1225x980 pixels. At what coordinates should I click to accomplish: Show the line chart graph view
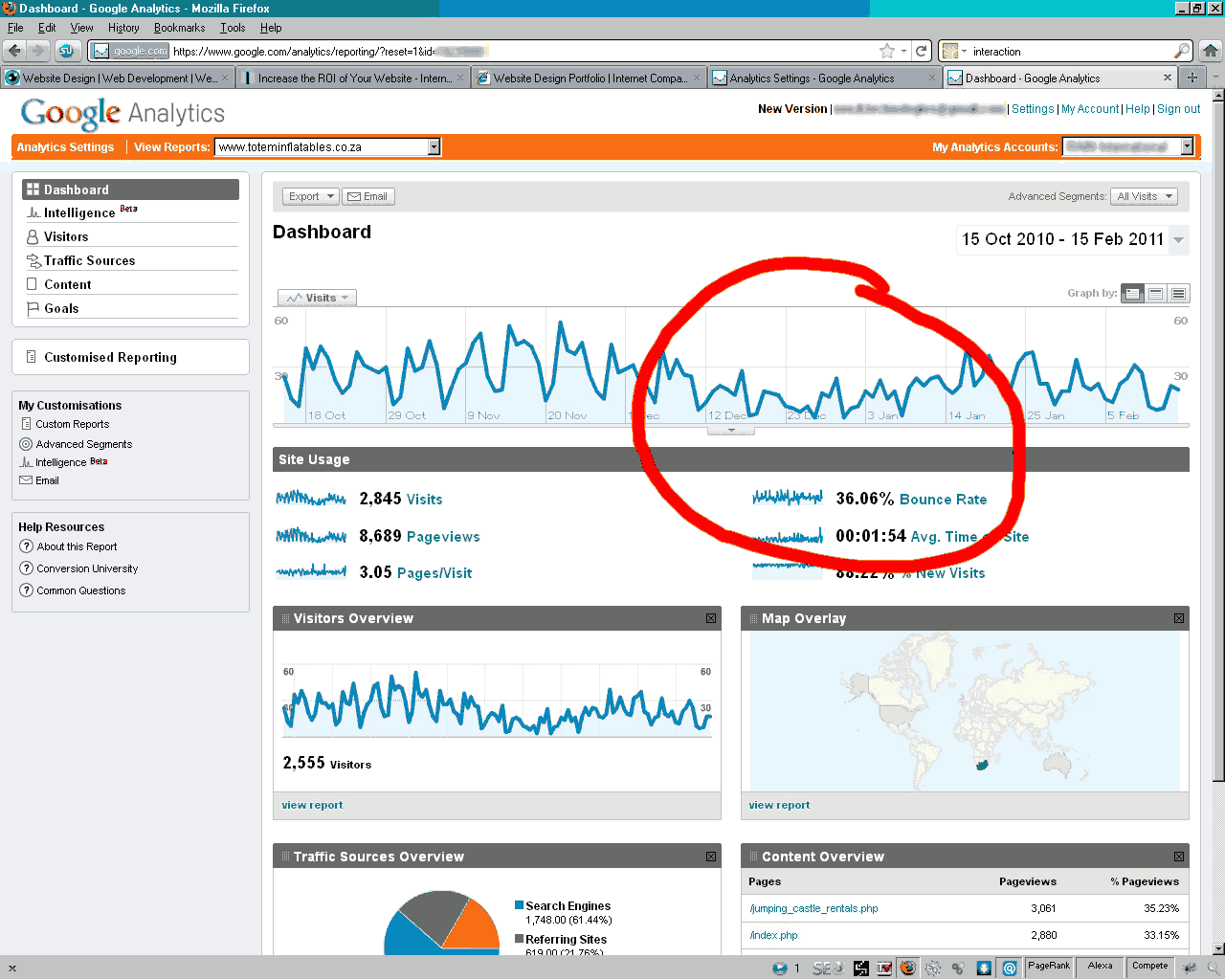coord(1133,294)
